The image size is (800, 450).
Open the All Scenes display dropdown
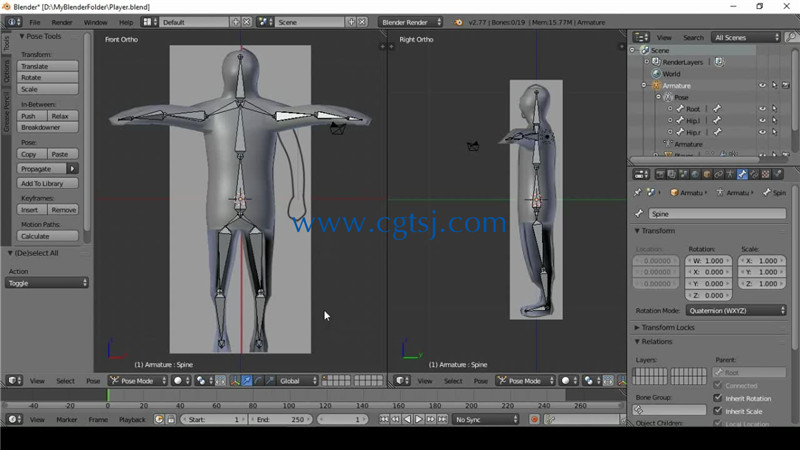click(x=746, y=37)
